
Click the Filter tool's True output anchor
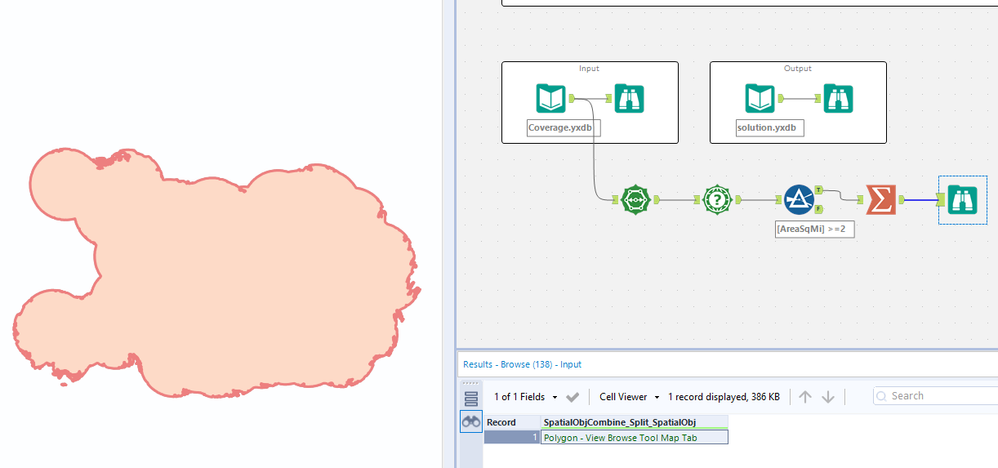tap(819, 190)
